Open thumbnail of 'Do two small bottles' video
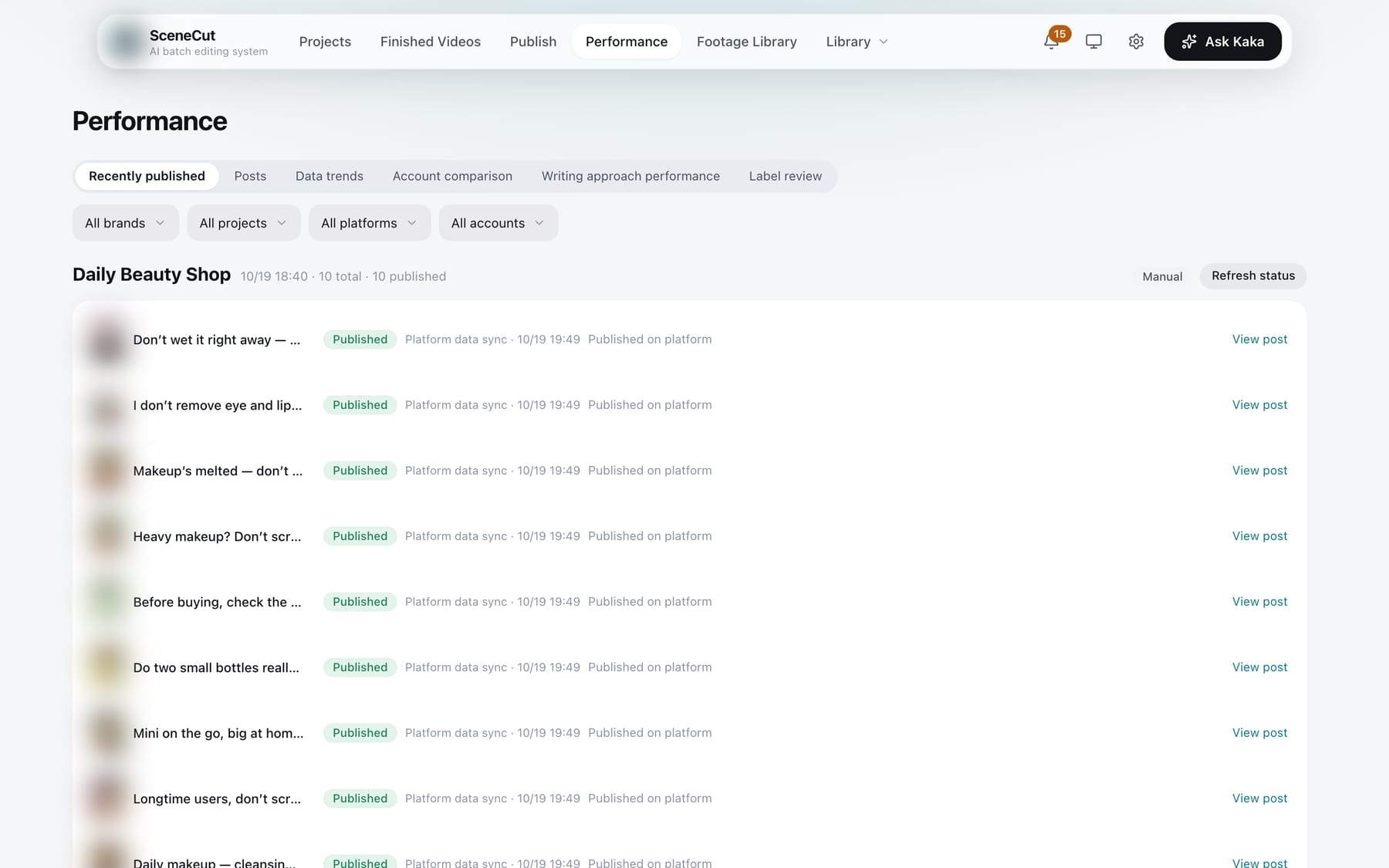 tap(106, 667)
